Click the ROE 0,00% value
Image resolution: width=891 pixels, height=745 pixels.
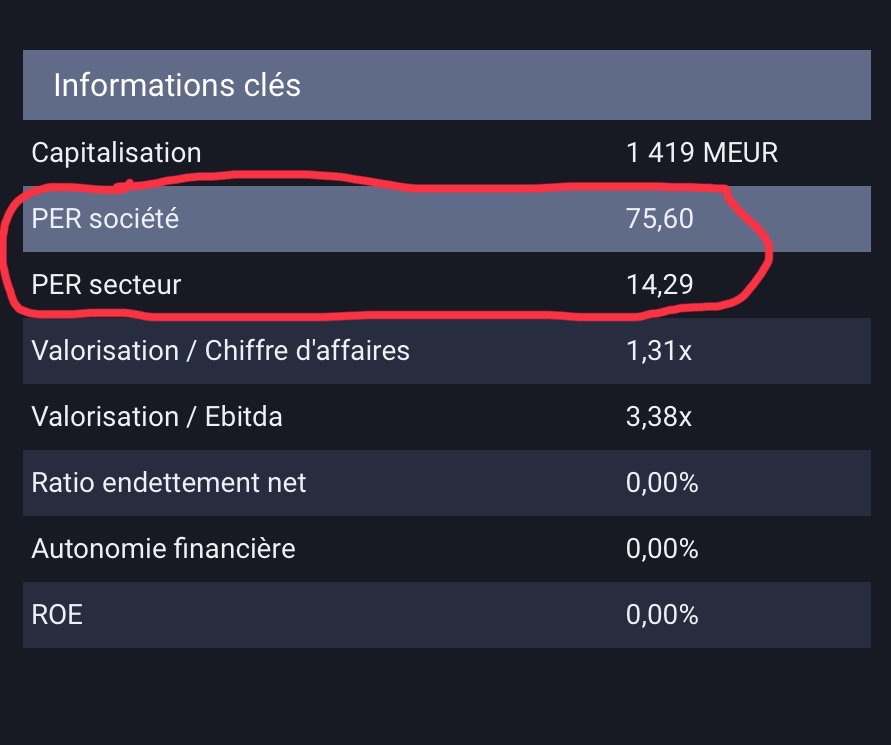pos(662,615)
